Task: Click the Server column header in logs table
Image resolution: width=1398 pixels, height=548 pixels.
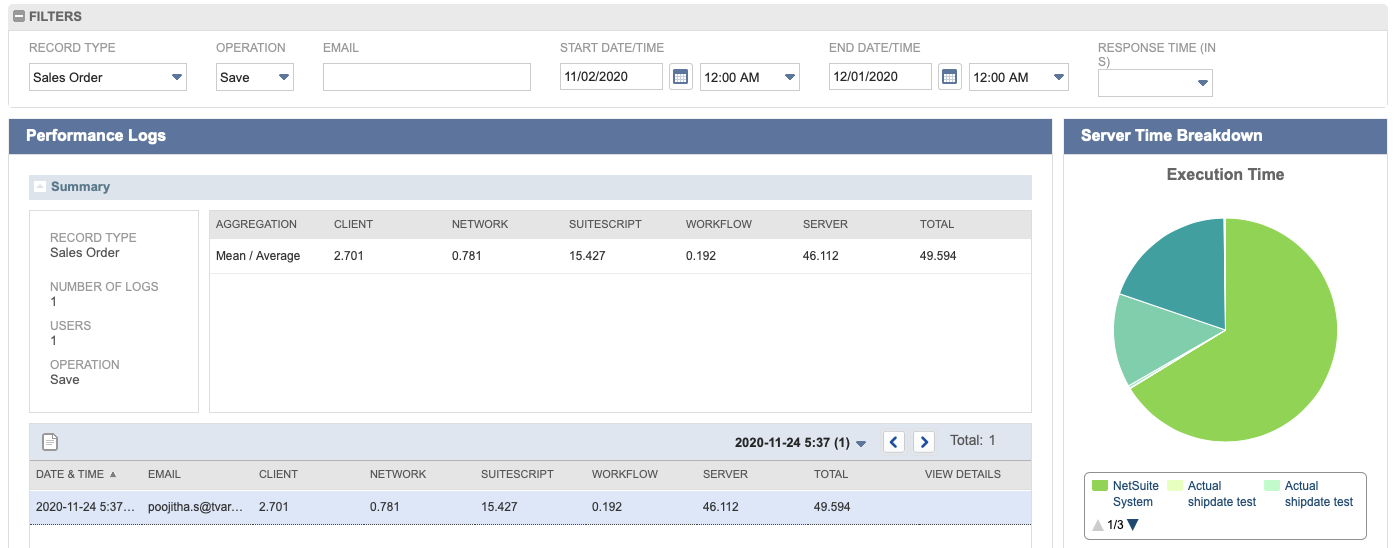Action: (x=725, y=474)
